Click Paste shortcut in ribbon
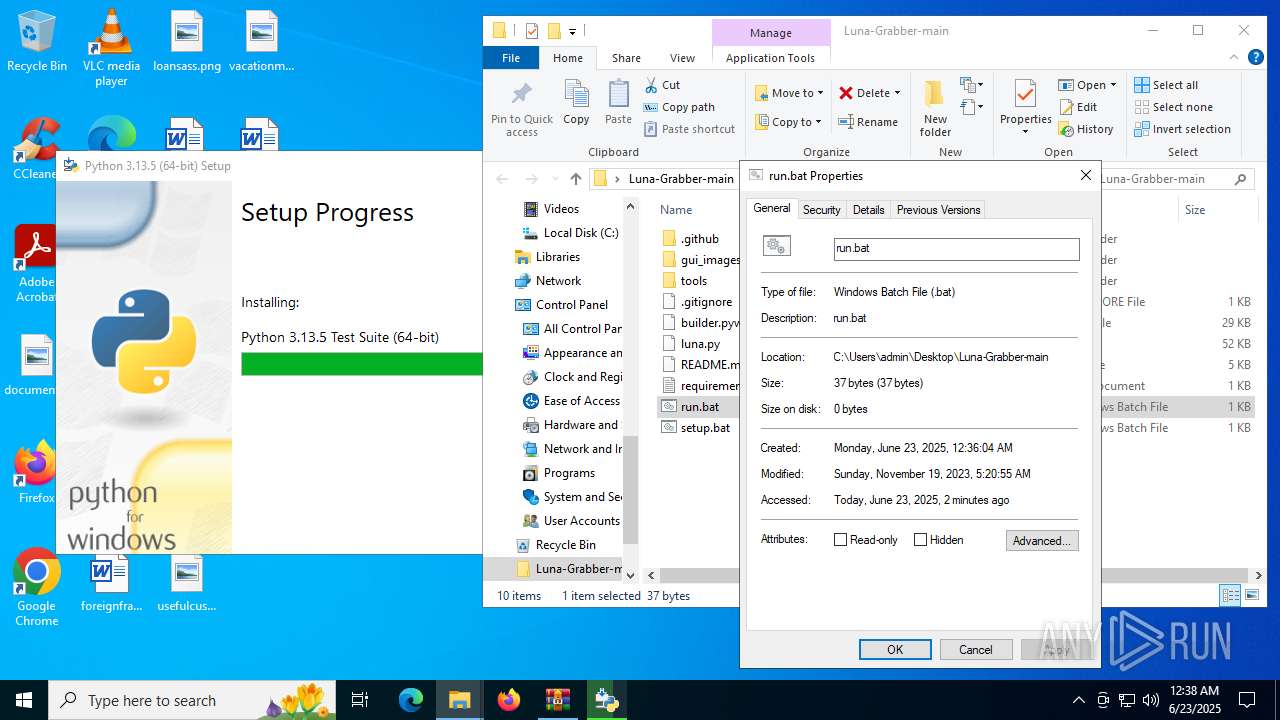Viewport: 1280px width, 720px height. coord(689,129)
